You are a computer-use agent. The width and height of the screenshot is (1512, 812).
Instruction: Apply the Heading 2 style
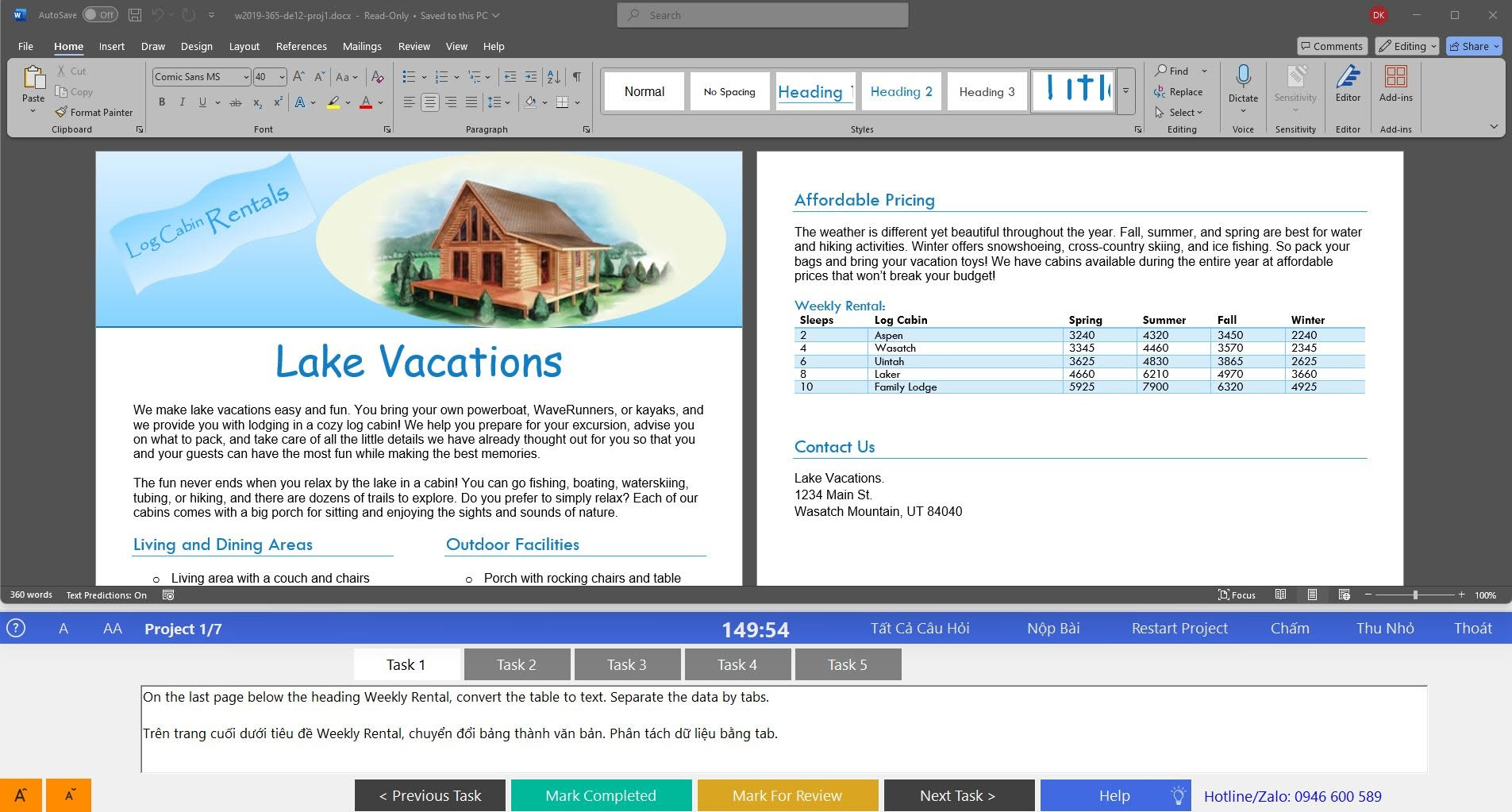(902, 91)
